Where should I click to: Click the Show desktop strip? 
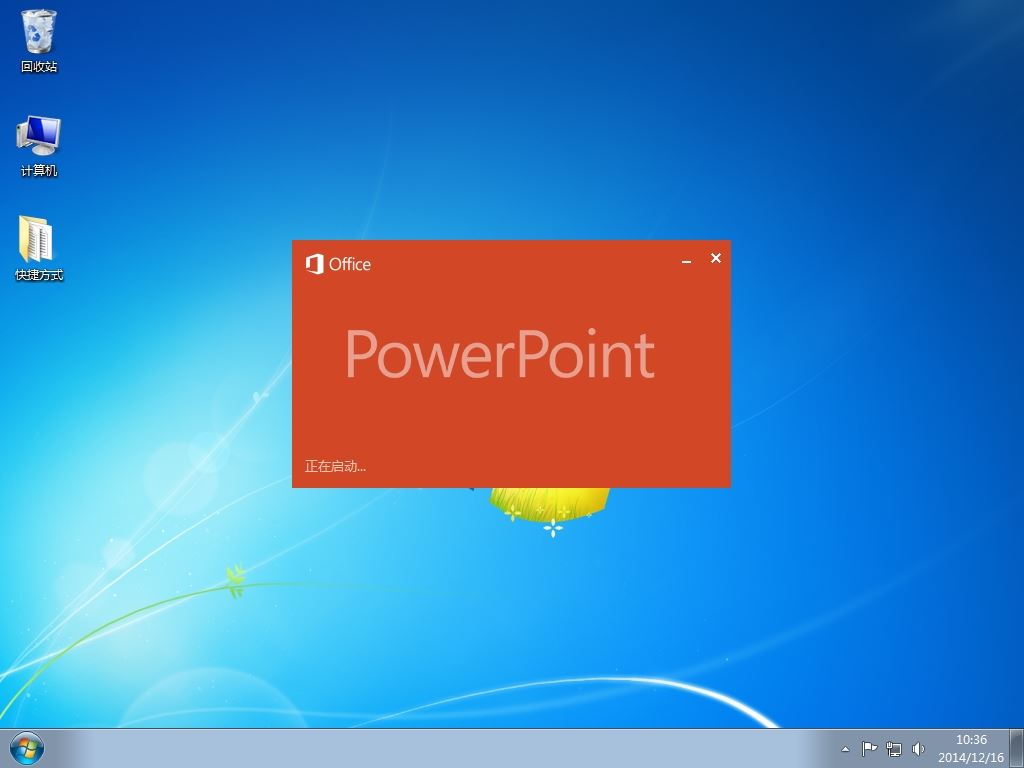point(1017,748)
